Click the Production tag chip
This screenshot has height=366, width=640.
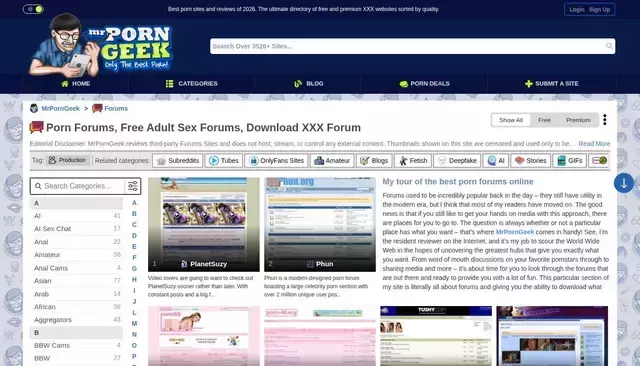pos(67,160)
